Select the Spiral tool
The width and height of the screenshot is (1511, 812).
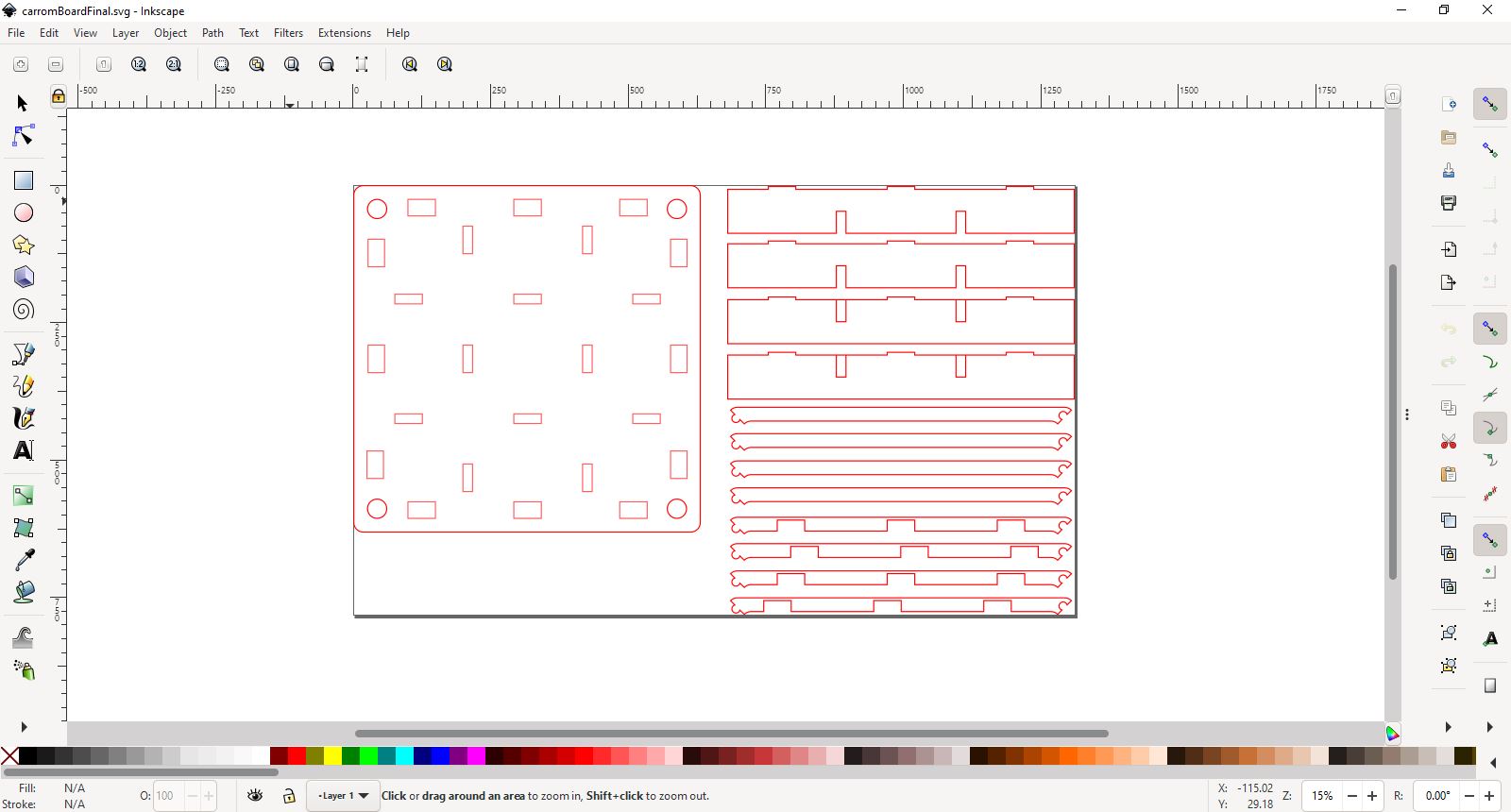23,310
